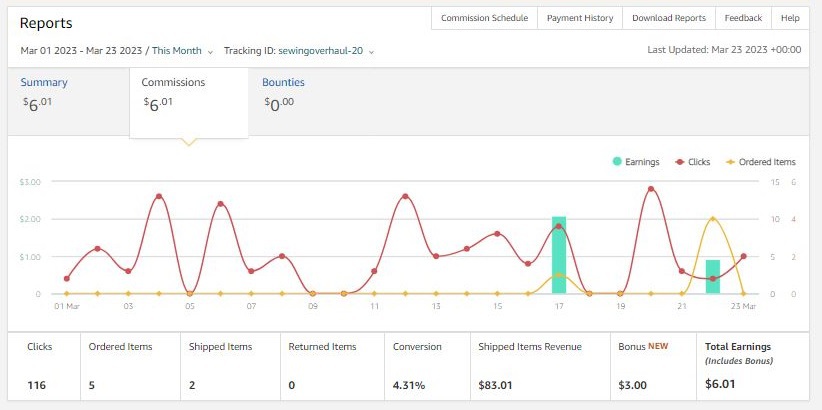The image size is (822, 410).
Task: Select the Clicks data point on 04 Mar
Action: click(x=159, y=196)
